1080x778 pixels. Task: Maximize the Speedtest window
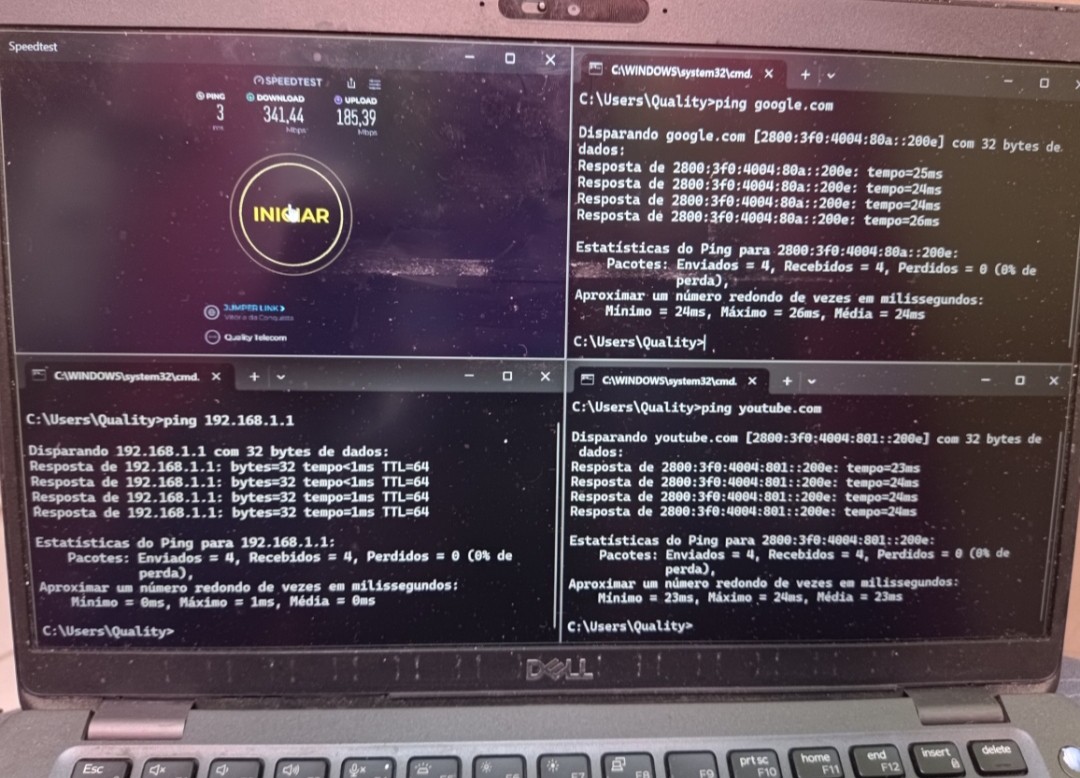click(510, 59)
